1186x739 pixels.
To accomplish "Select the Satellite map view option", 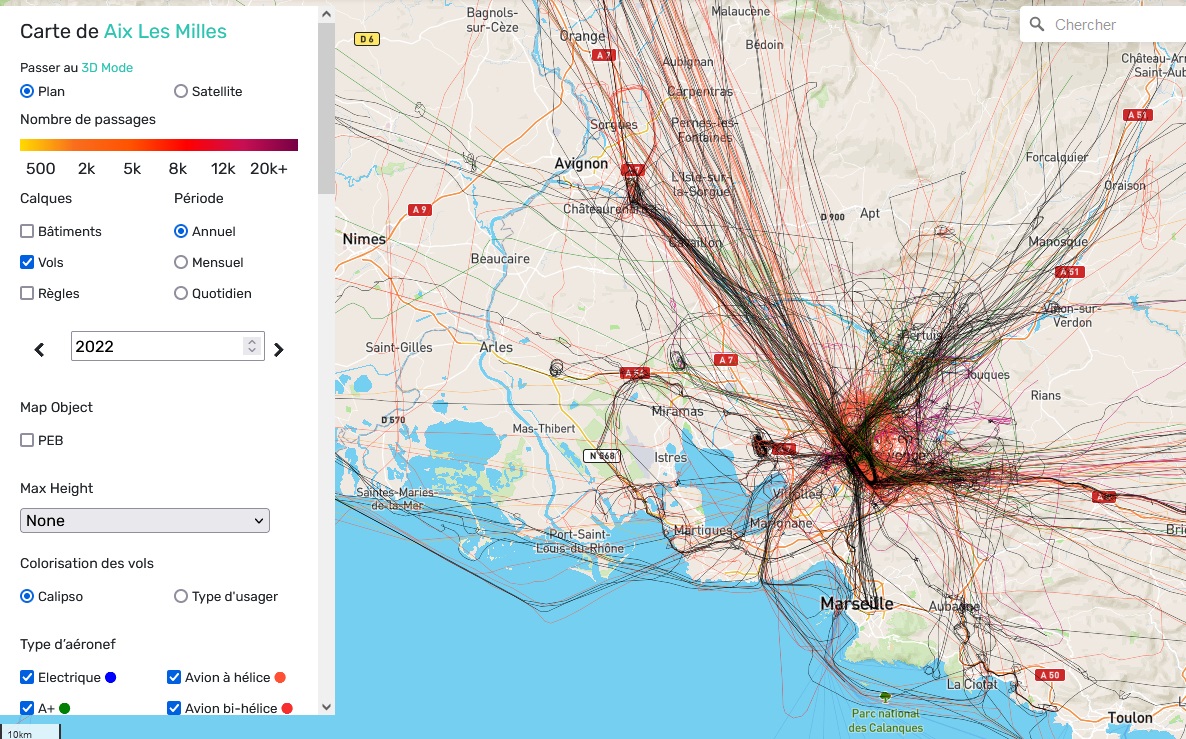I will point(181,91).
